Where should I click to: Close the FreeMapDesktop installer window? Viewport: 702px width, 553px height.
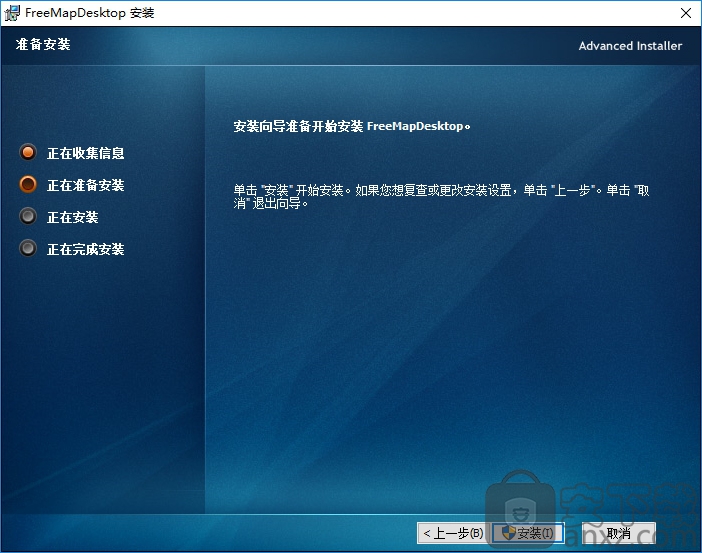[685, 13]
